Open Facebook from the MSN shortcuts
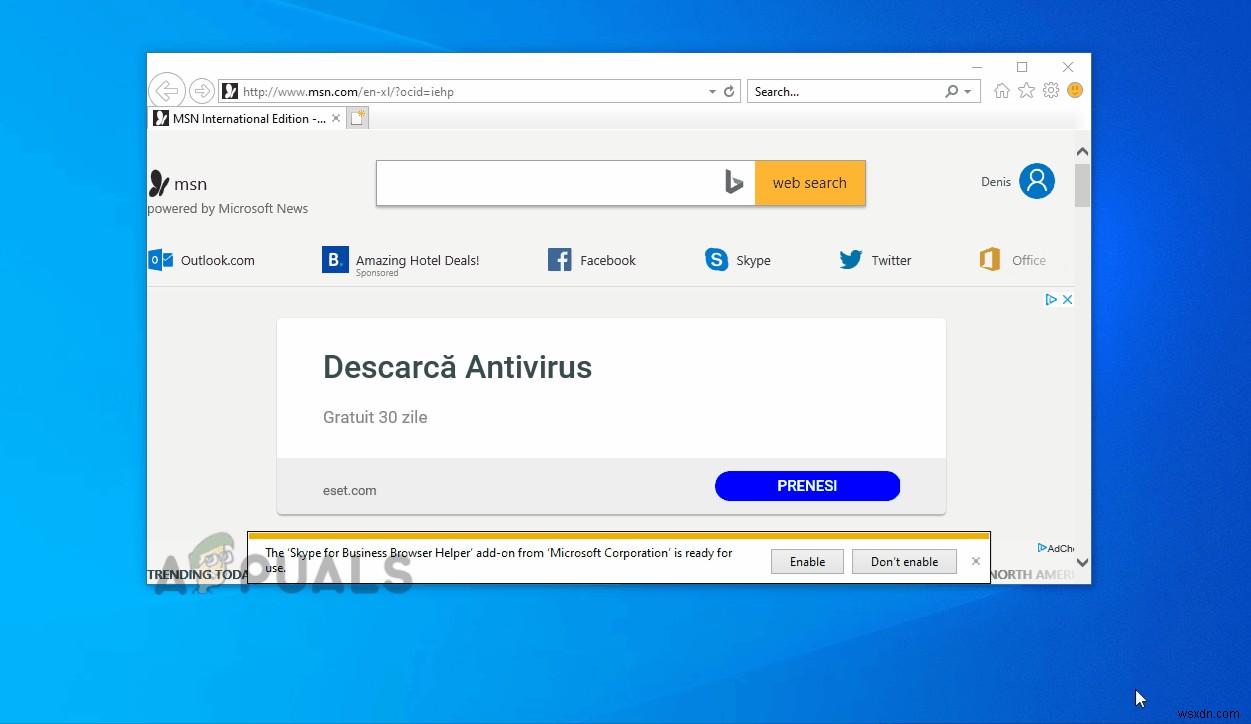The image size is (1251, 724). (x=592, y=259)
